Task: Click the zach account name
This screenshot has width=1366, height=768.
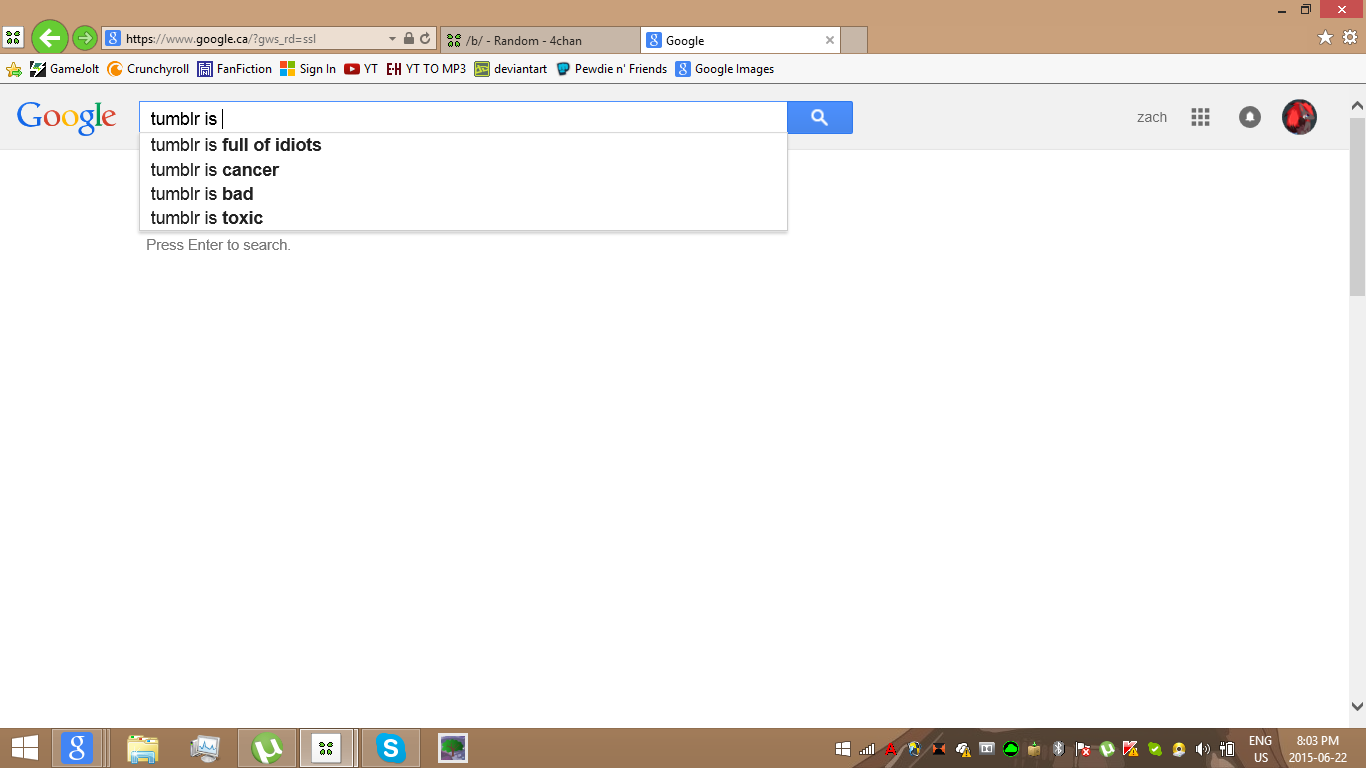Action: tap(1152, 117)
